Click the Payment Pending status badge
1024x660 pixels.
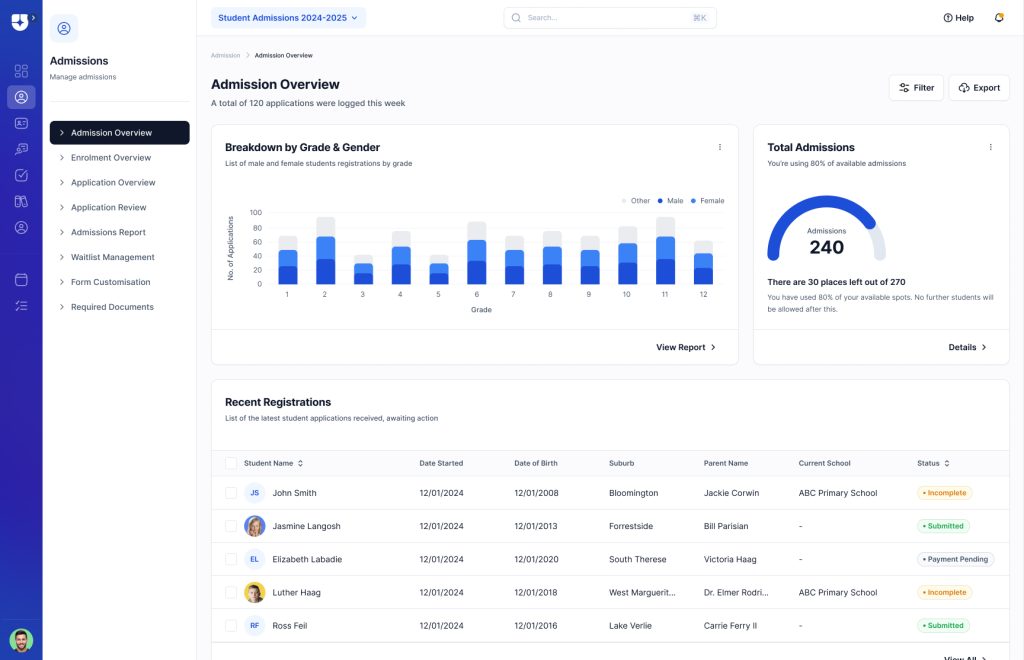(955, 559)
